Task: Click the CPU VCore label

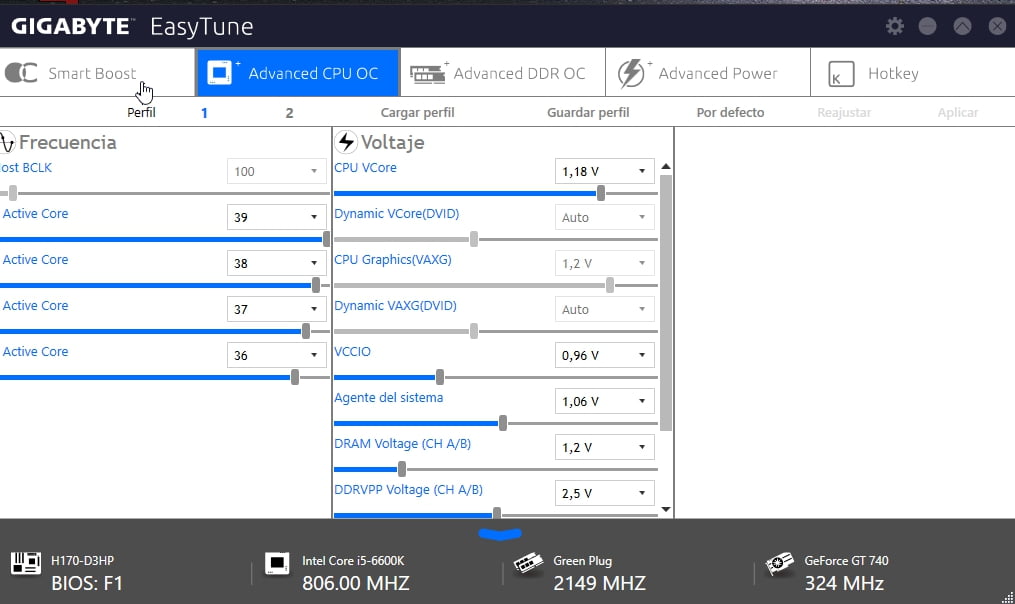Action: pyautogui.click(x=365, y=168)
